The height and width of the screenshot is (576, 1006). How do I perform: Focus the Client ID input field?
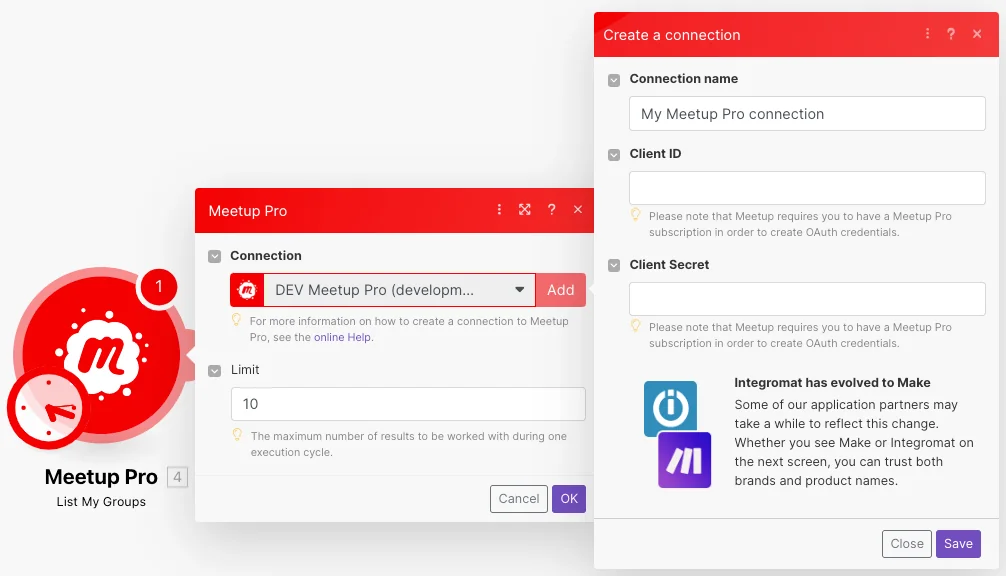pyautogui.click(x=807, y=188)
